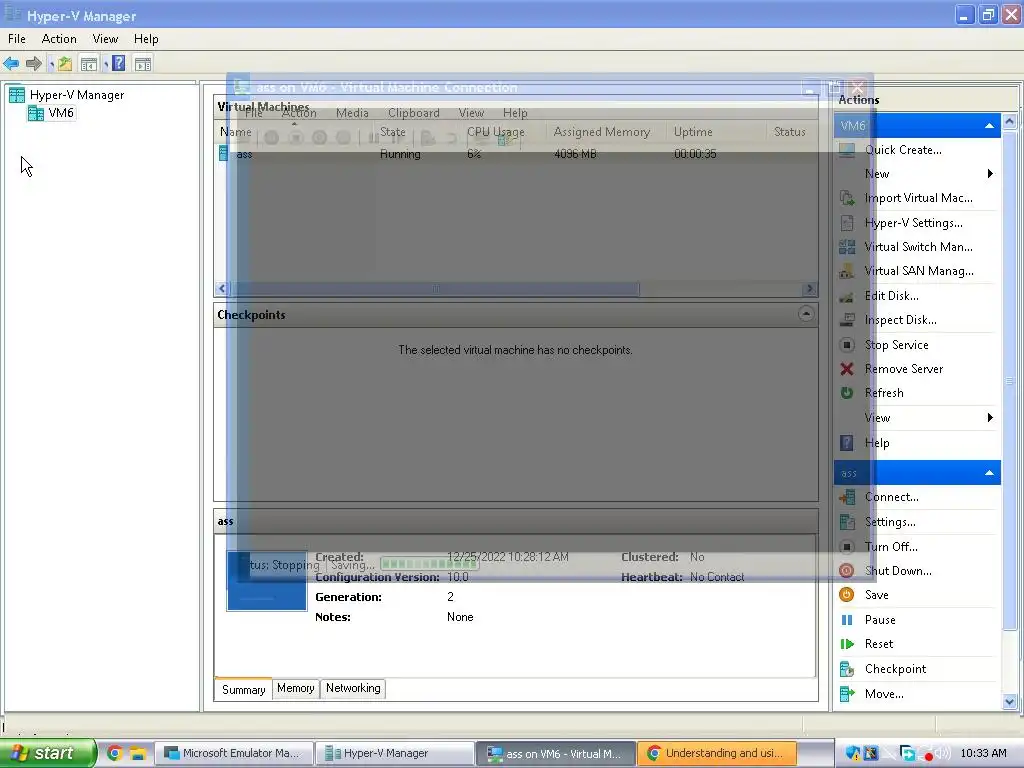
Task: Click the Stop Service icon
Action: click(x=847, y=345)
